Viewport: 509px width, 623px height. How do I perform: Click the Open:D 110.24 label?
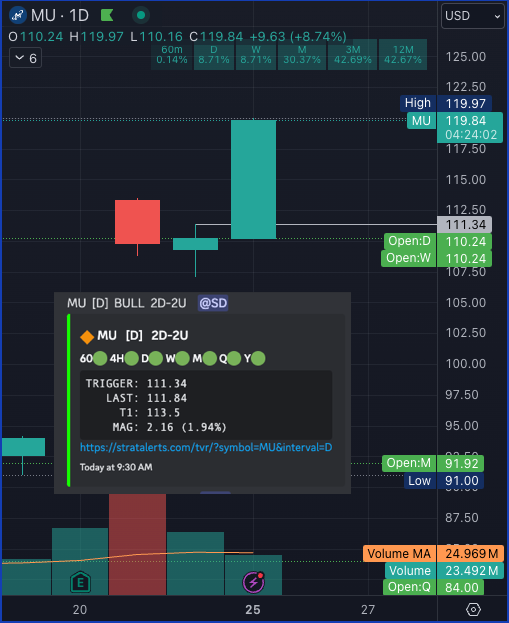(438, 241)
